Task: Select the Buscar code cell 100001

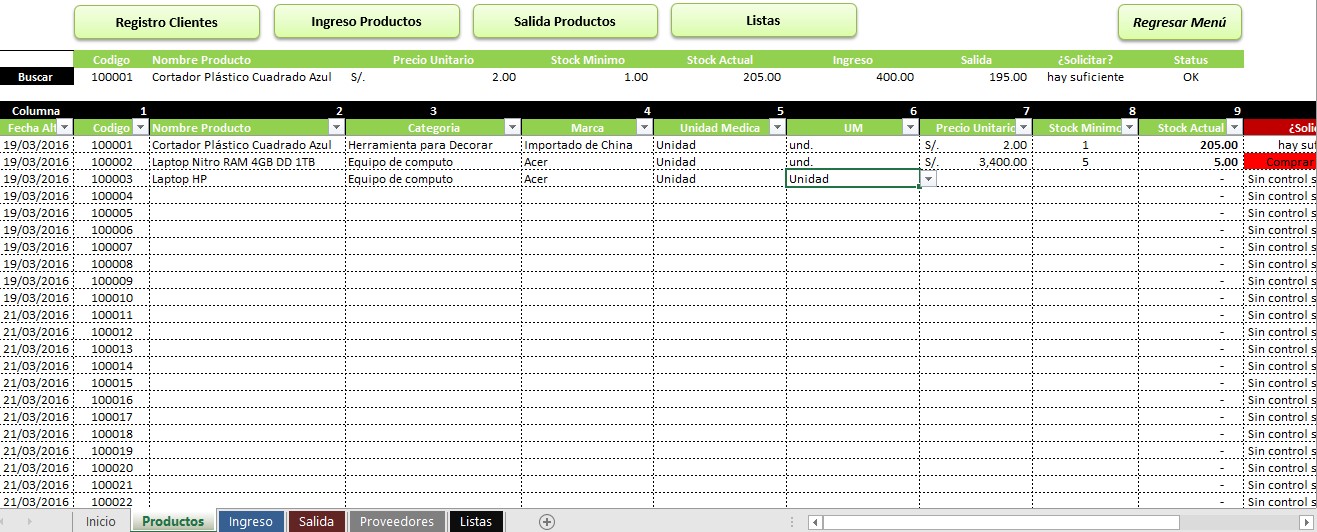Action: pos(111,77)
